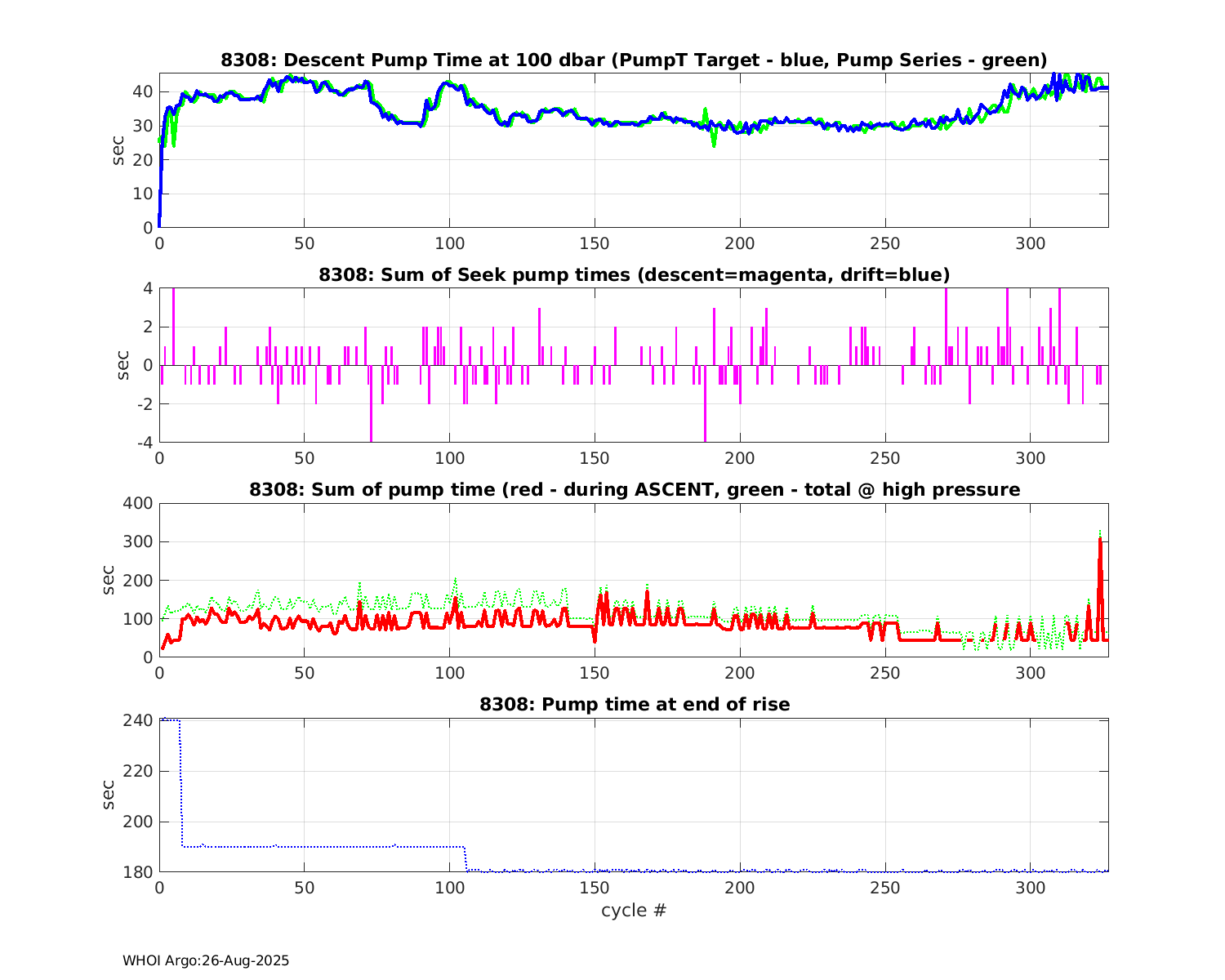
Task: Click the blue drop from 240 near cycle 7
Action: tap(180, 784)
